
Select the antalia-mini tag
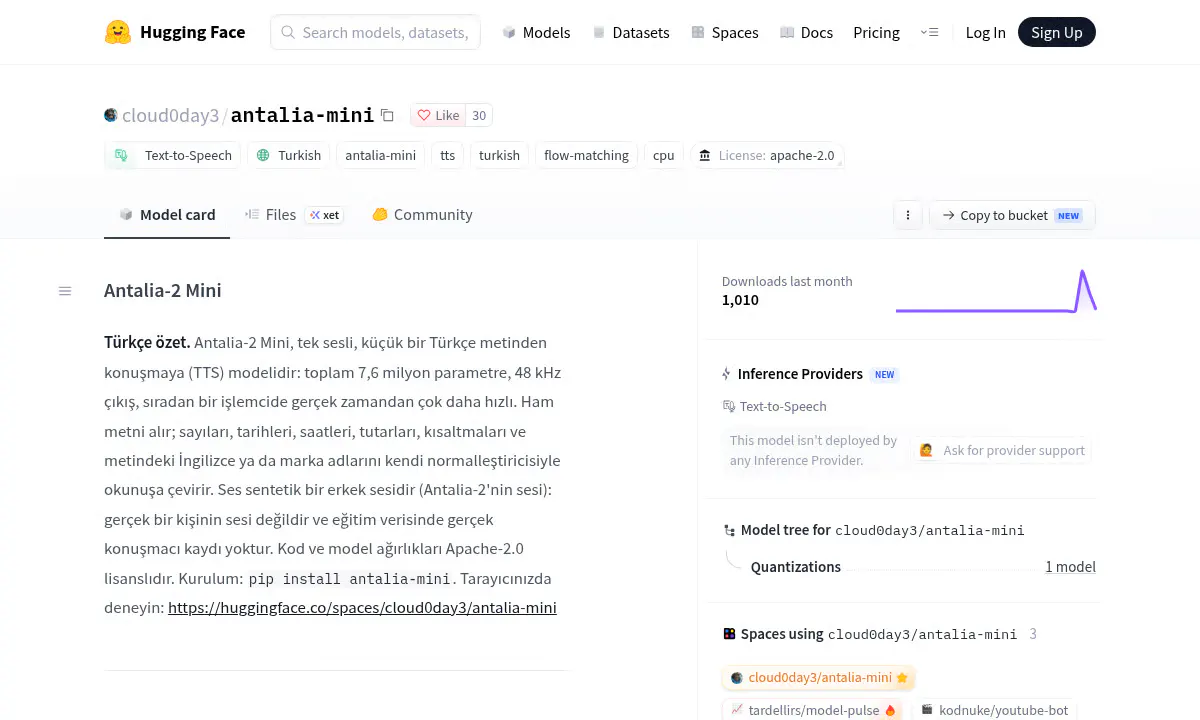[x=380, y=155]
